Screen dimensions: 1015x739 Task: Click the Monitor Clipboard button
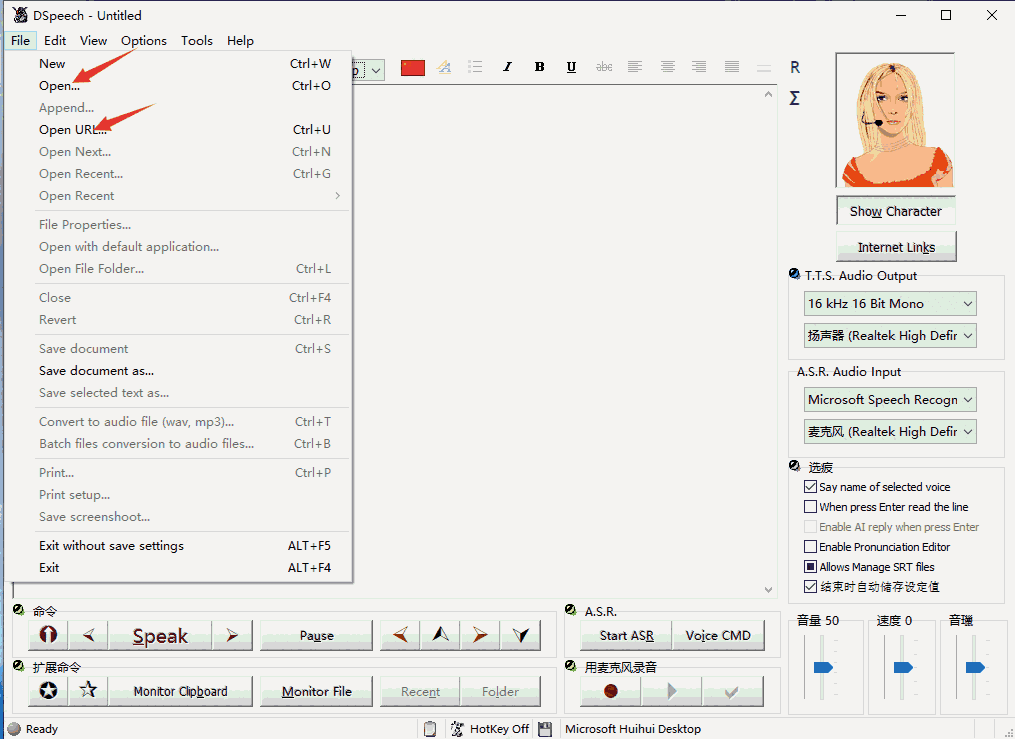(181, 691)
